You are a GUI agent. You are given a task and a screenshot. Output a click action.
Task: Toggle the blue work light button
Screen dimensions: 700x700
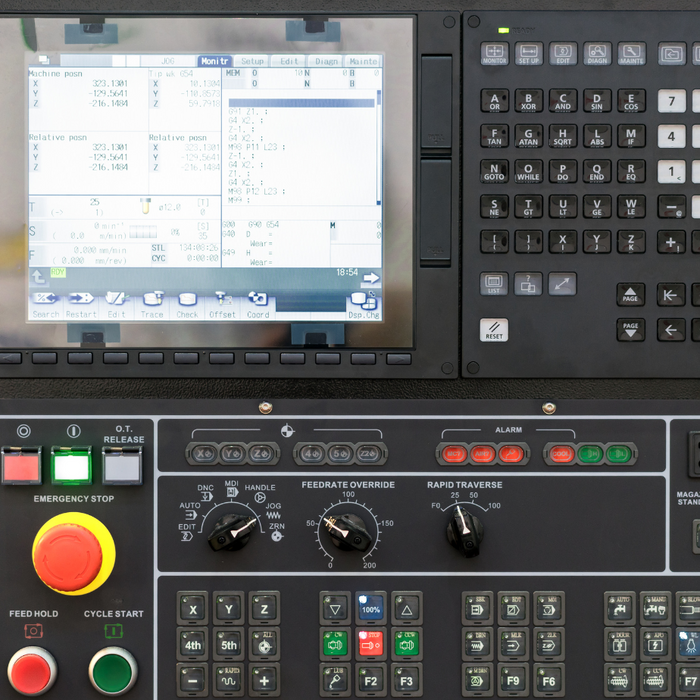click(689, 643)
